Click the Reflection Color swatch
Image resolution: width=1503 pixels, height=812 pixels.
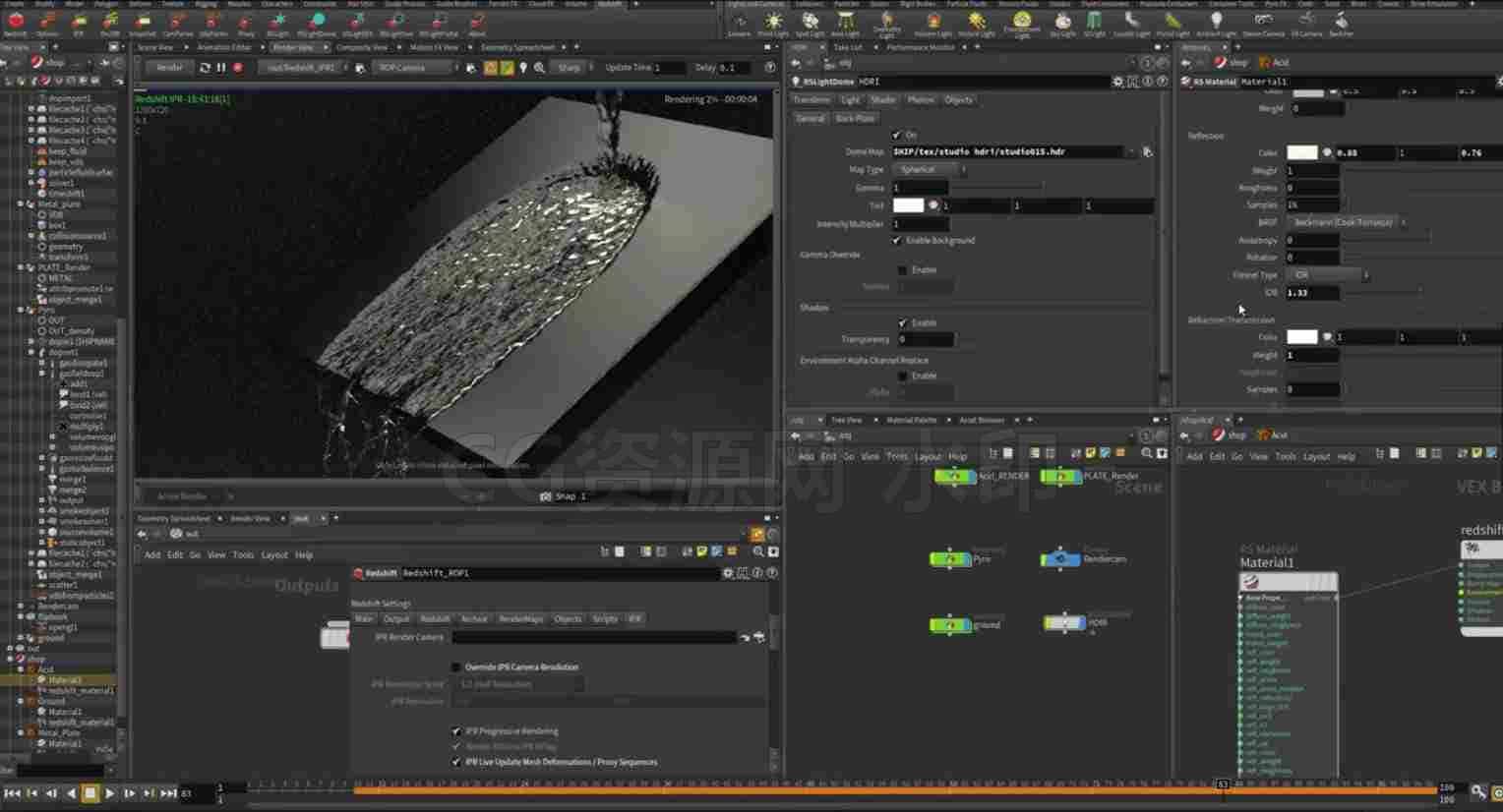tap(1301, 152)
